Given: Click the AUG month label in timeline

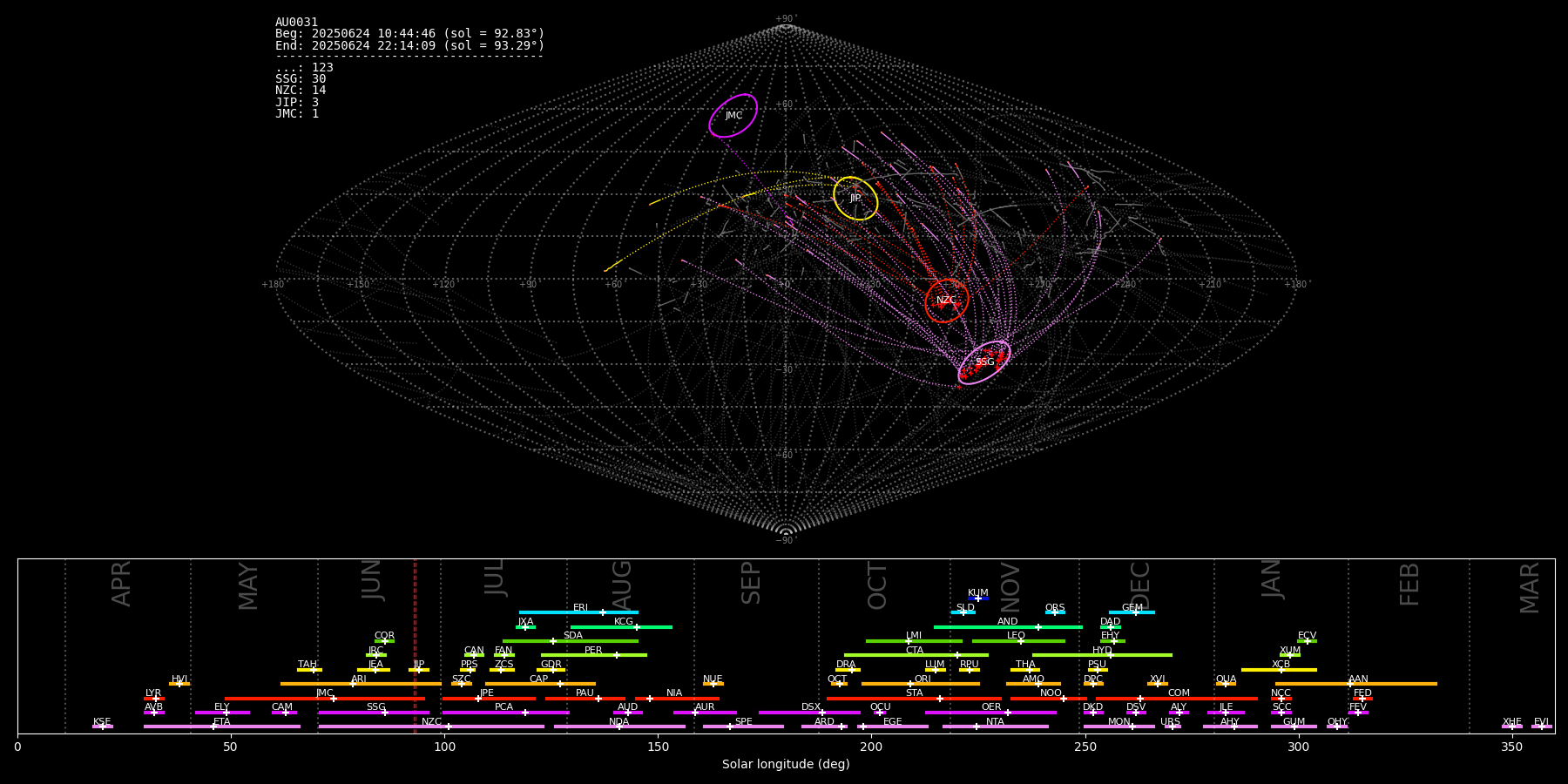Looking at the screenshot, I should click(x=622, y=585).
